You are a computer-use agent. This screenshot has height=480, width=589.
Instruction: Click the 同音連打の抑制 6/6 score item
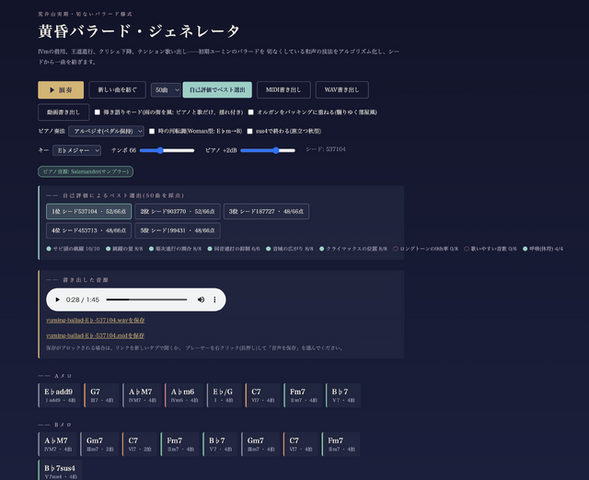tap(234, 249)
